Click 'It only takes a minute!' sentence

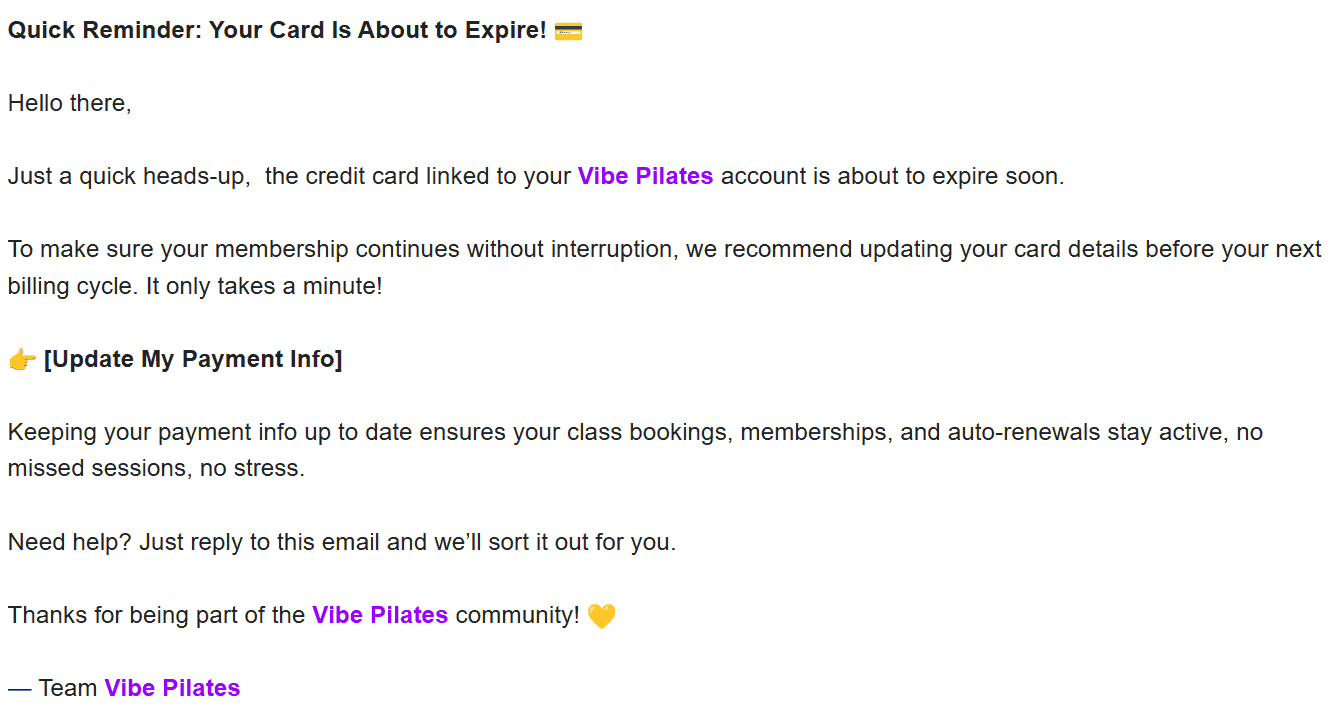click(264, 286)
